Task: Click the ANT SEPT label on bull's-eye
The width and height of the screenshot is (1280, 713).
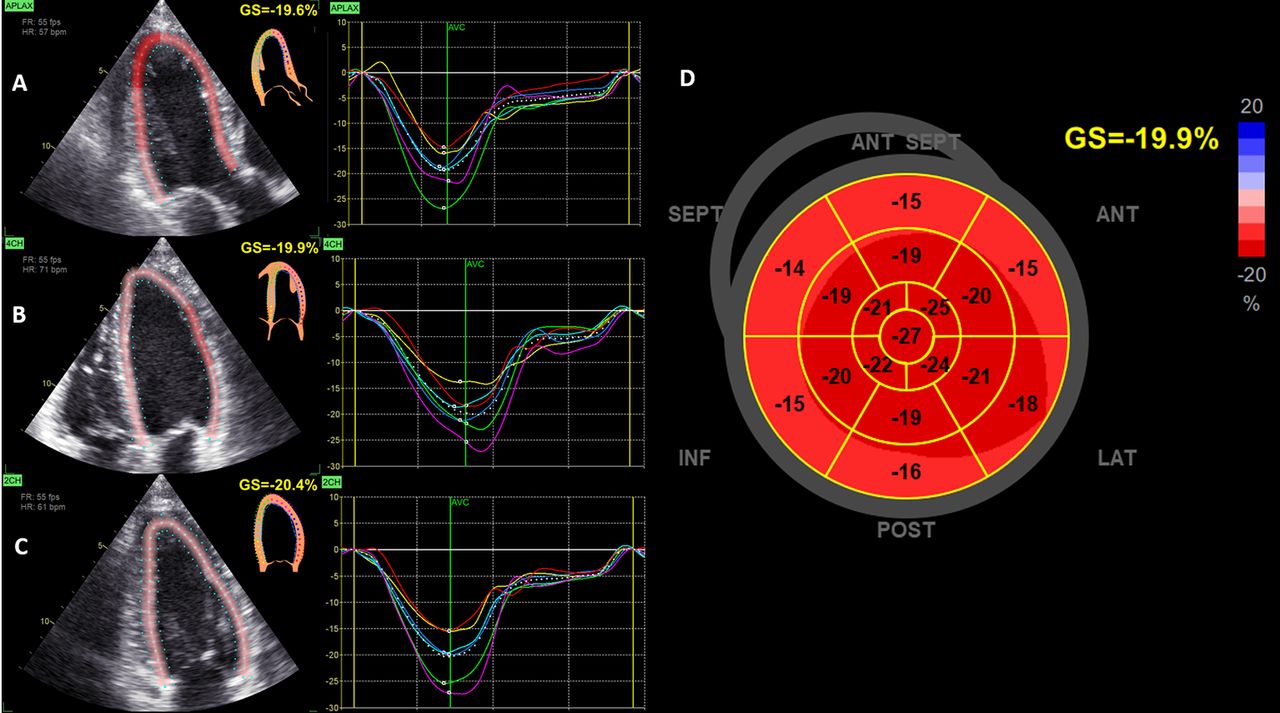Action: point(906,143)
